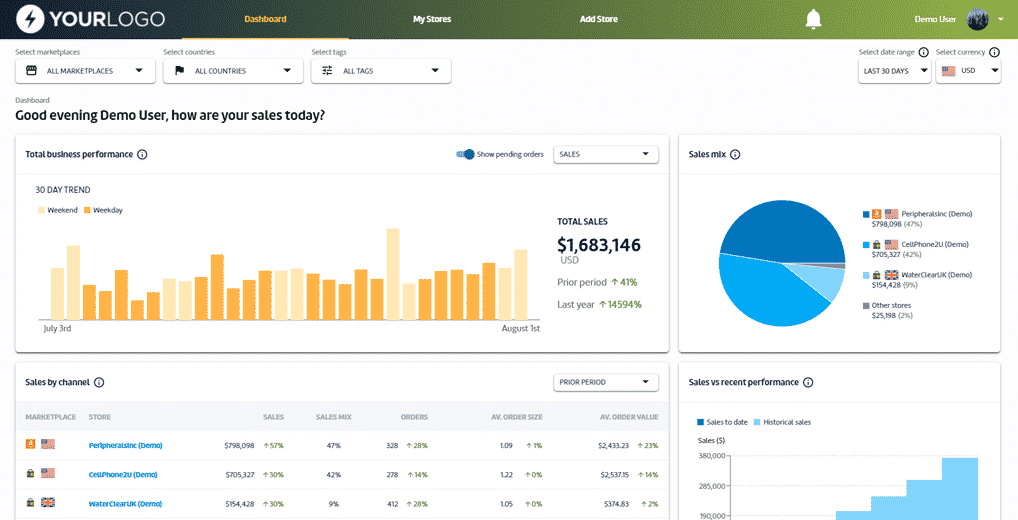The height and width of the screenshot is (520, 1018).
Task: Open the All Countries dropdown
Action: point(233,71)
